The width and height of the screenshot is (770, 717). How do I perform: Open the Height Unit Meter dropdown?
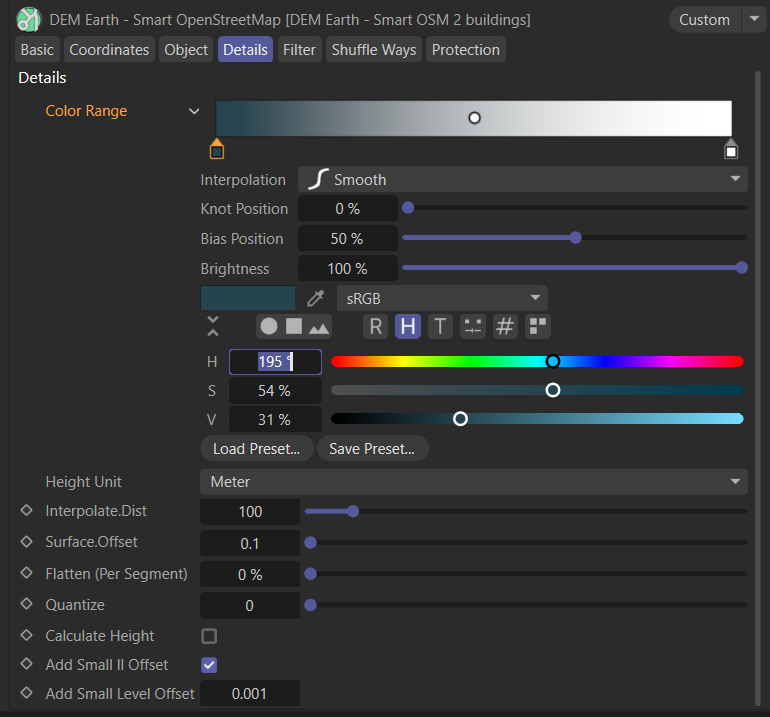(473, 482)
